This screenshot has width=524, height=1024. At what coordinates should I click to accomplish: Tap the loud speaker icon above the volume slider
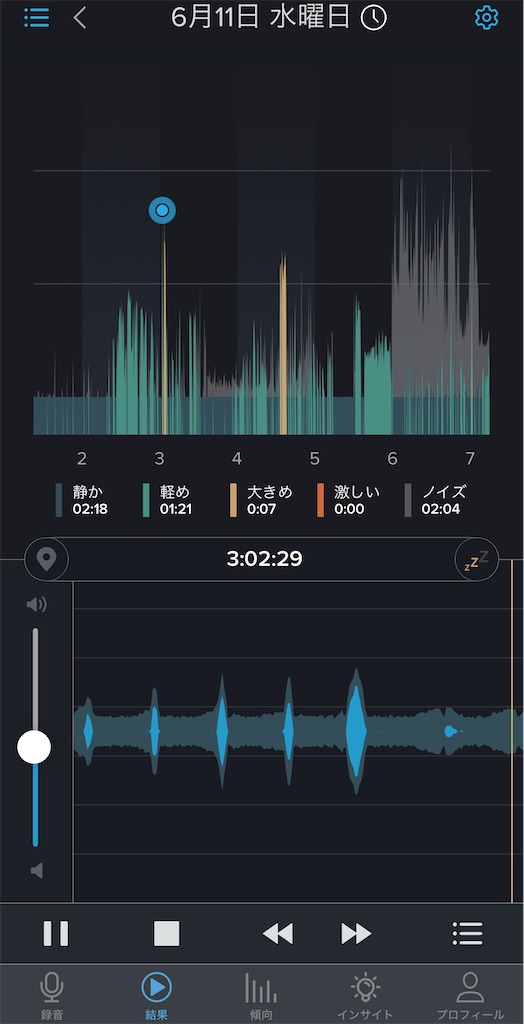(x=37, y=605)
